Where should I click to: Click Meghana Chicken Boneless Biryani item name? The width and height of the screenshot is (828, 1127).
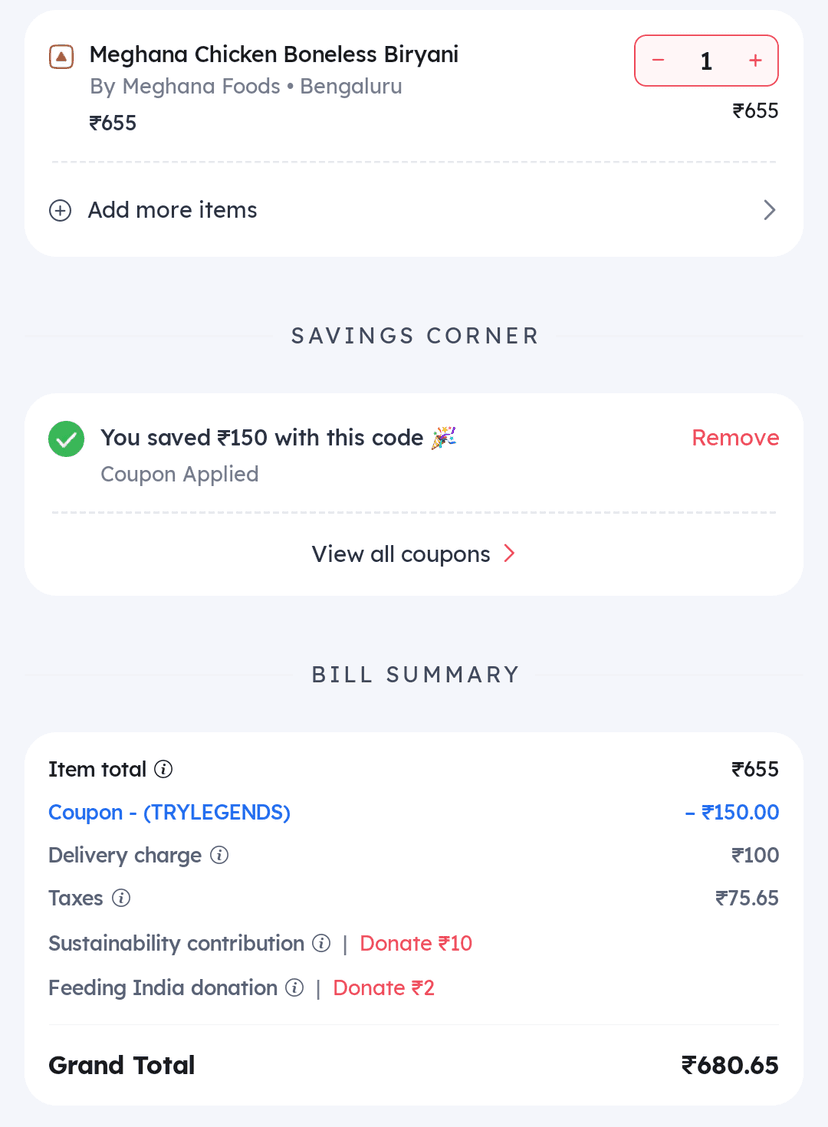pos(273,54)
